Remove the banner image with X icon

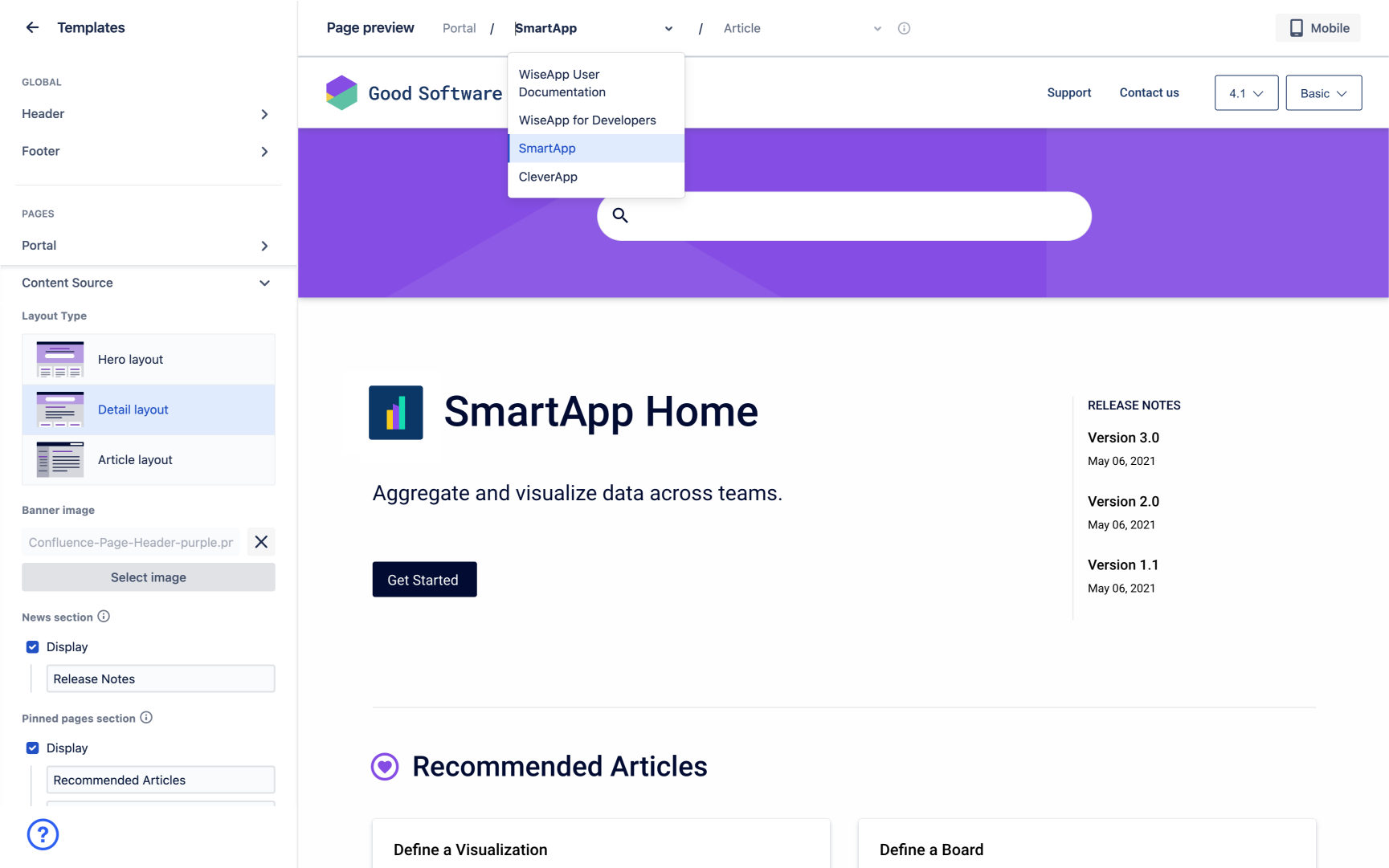pos(261,542)
